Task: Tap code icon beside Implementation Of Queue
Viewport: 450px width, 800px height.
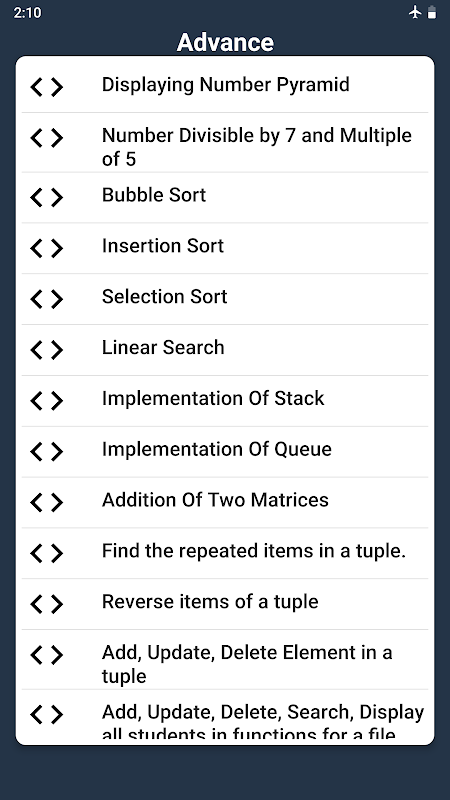Action: point(46,452)
